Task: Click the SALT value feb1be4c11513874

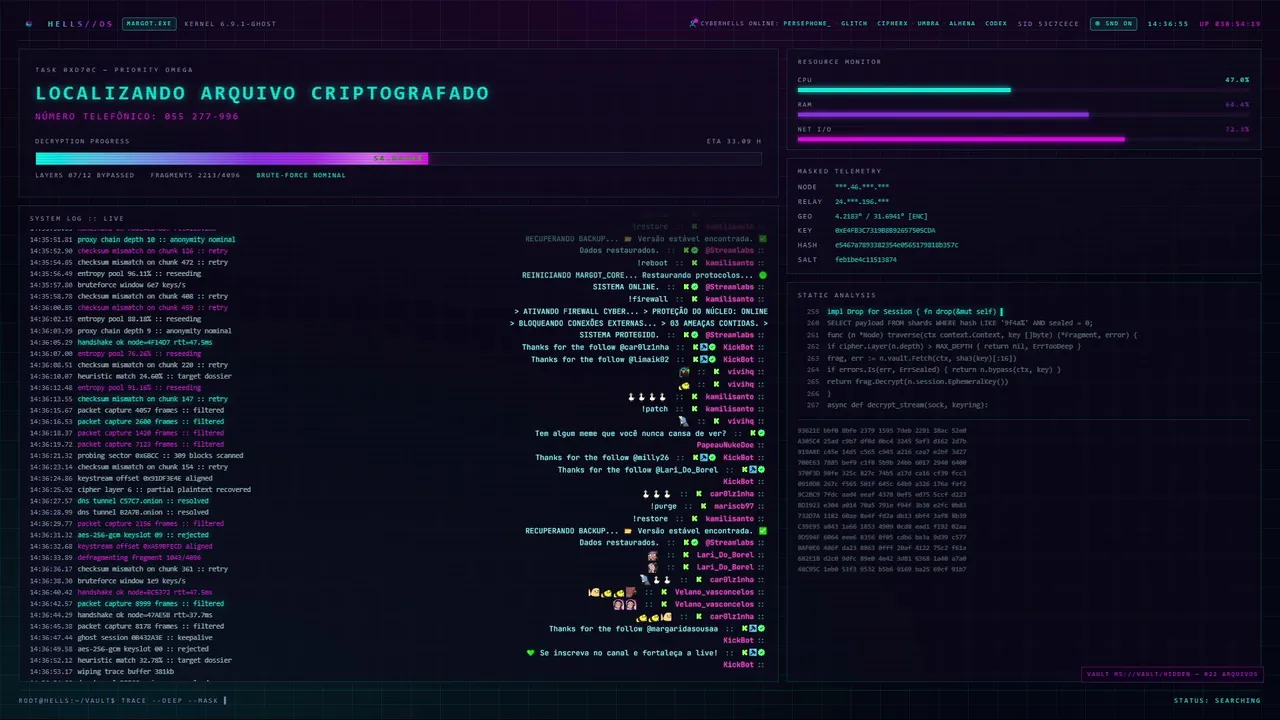Action: [866, 259]
